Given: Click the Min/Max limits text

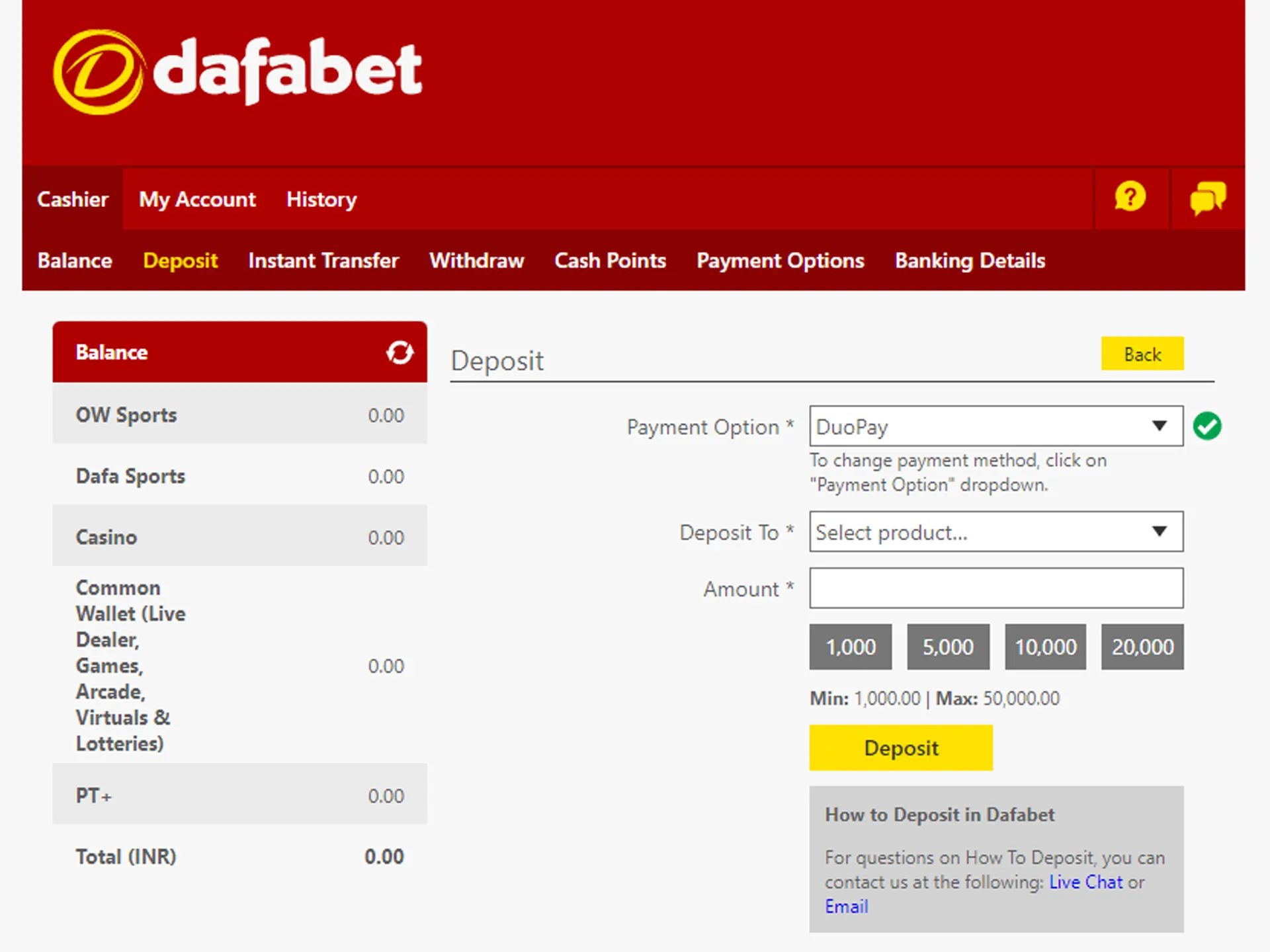Looking at the screenshot, I should point(935,698).
